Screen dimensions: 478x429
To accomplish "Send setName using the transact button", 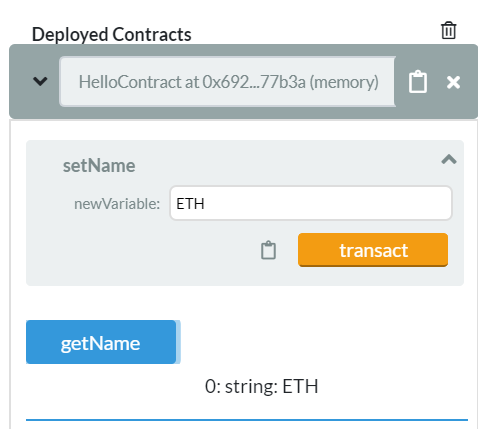I will pyautogui.click(x=373, y=250).
